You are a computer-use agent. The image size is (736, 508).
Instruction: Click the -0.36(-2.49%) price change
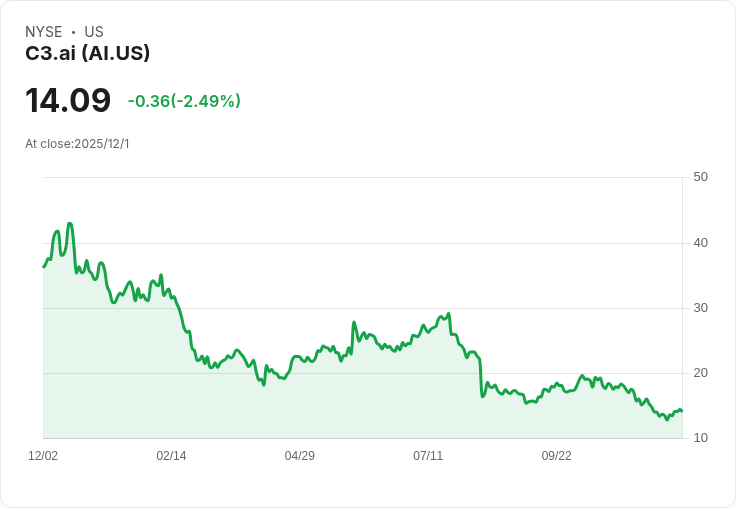point(184,101)
